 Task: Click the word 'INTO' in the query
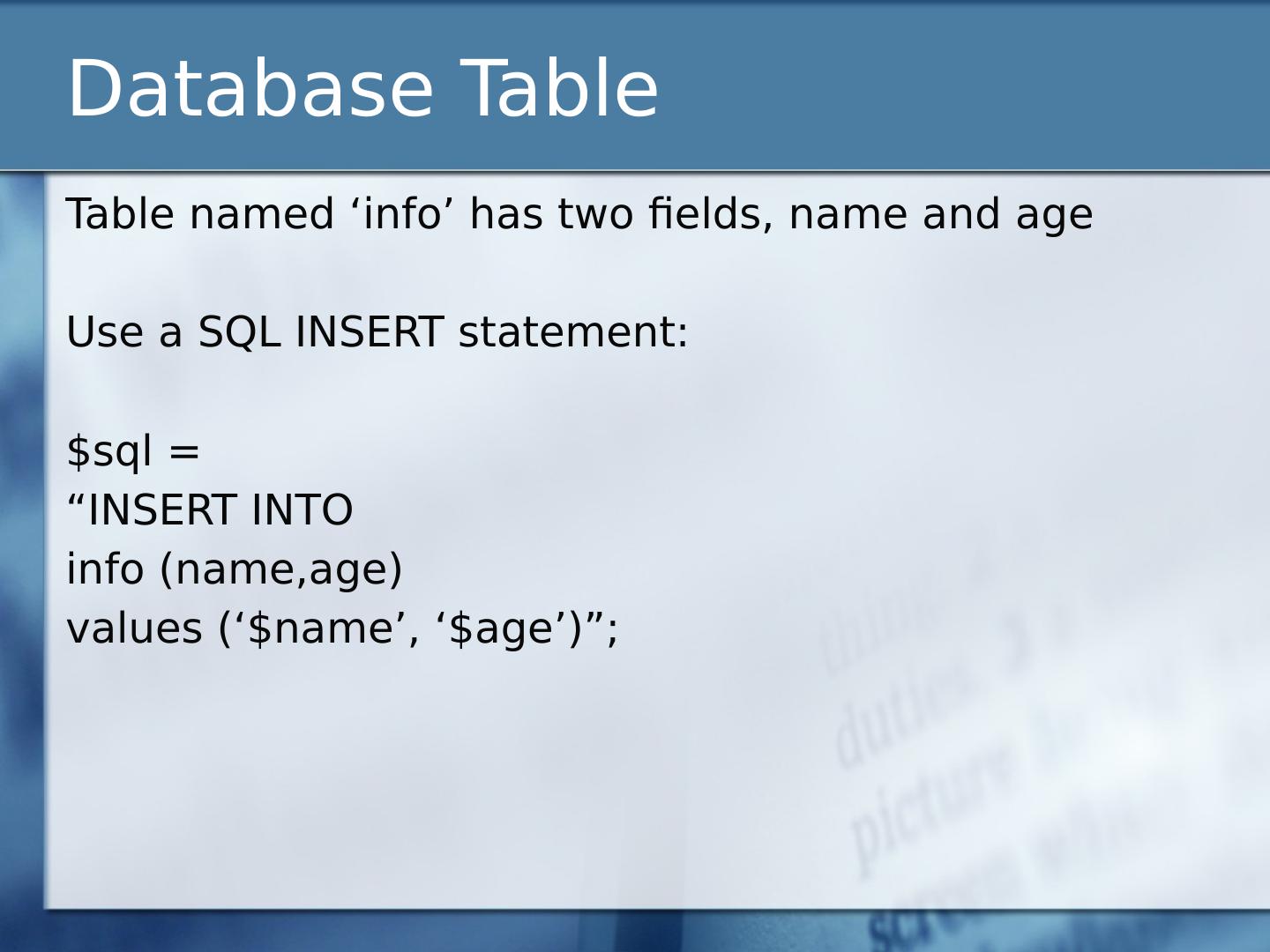click(x=302, y=510)
